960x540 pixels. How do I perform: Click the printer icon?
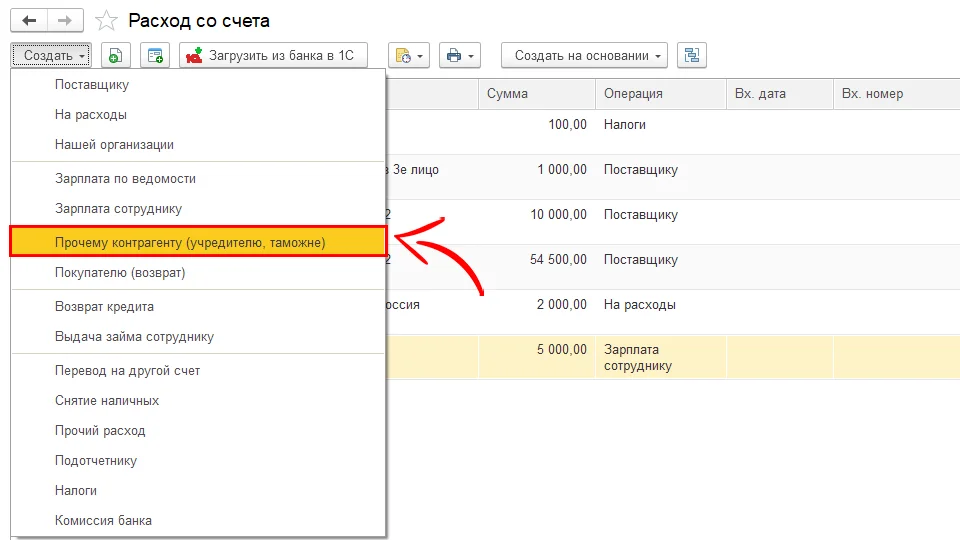coord(454,56)
